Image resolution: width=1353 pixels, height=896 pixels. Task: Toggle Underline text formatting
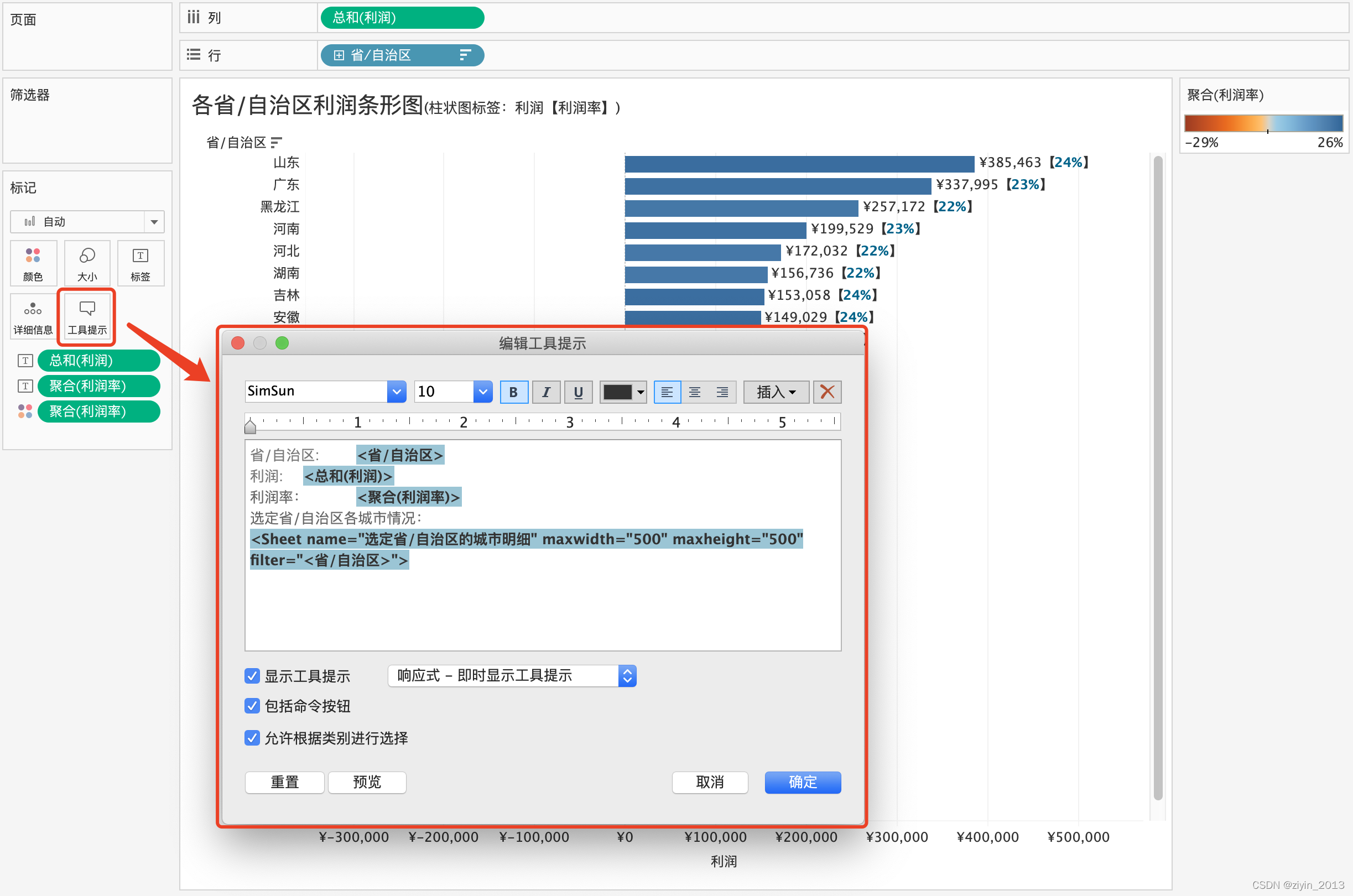(x=577, y=392)
